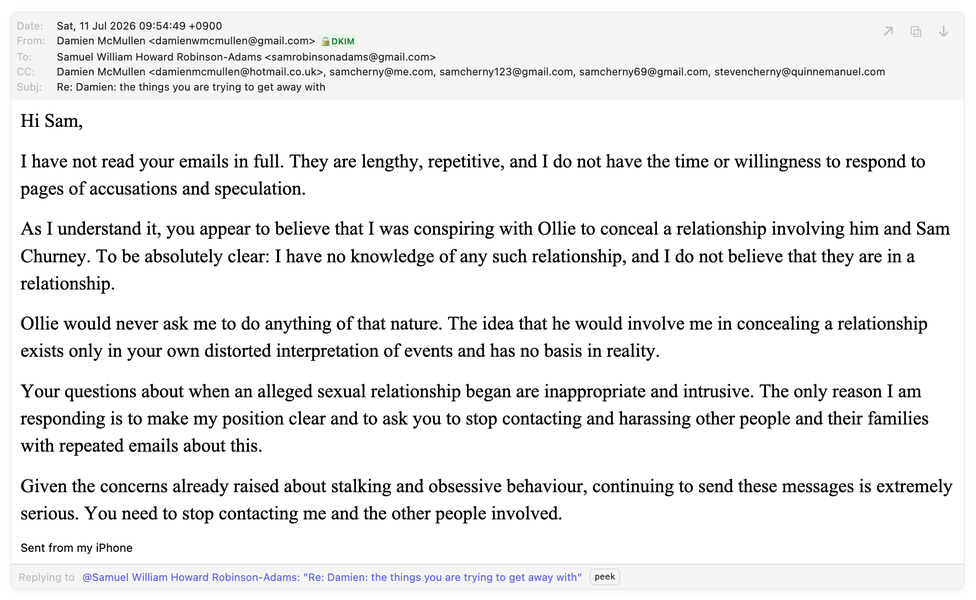Click the overlapping squares copy icon
Screen dimensions: 976x600
click(916, 31)
